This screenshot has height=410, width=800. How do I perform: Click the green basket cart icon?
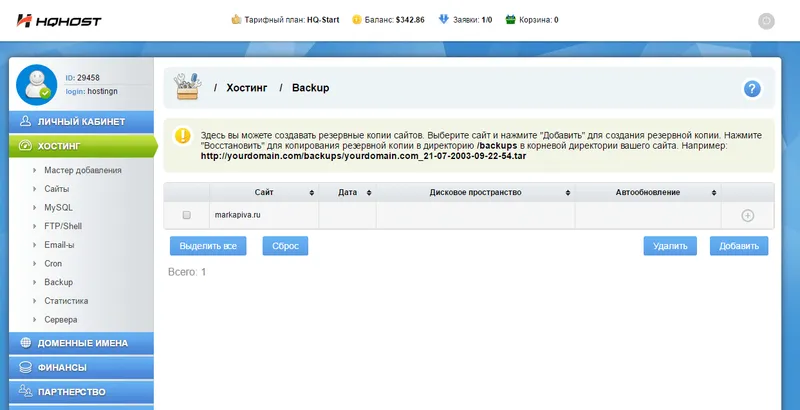click(510, 20)
